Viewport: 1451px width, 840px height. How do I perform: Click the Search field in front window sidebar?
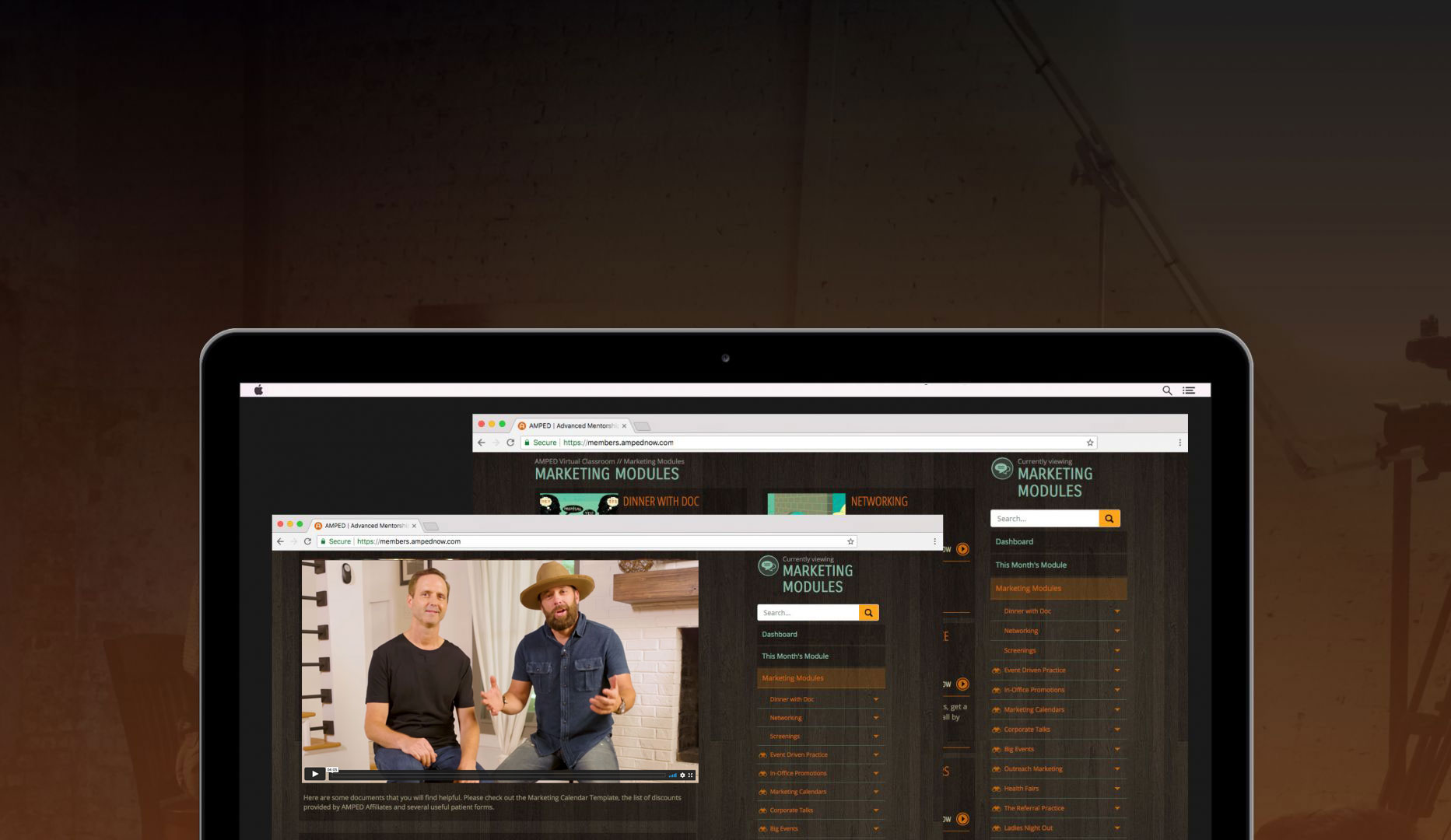coord(808,613)
